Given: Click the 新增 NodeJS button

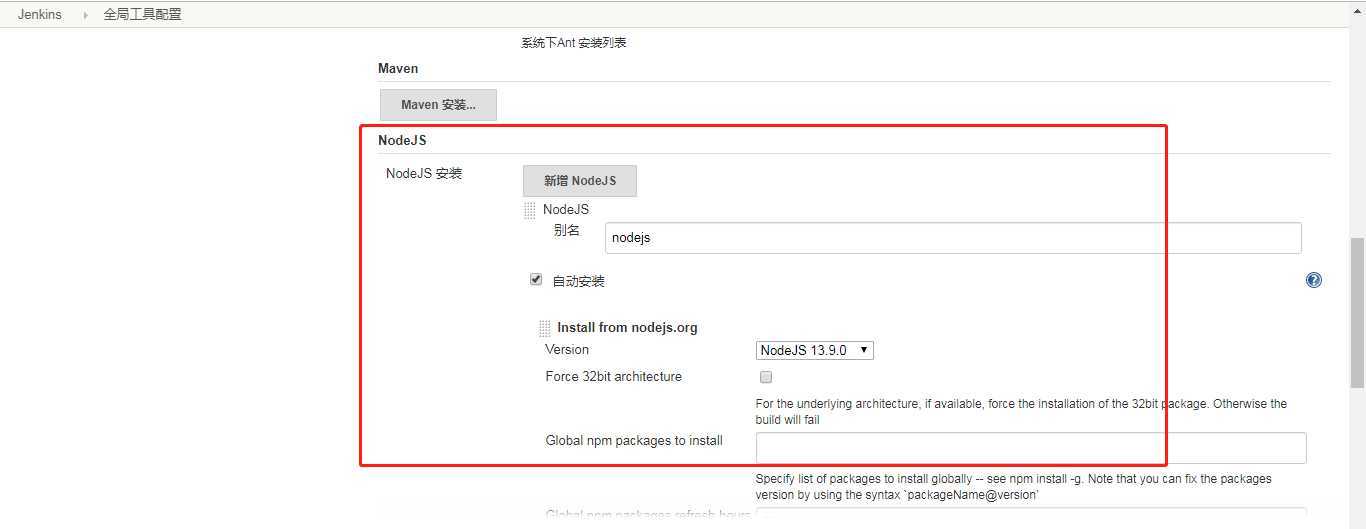Looking at the screenshot, I should coord(580,181).
